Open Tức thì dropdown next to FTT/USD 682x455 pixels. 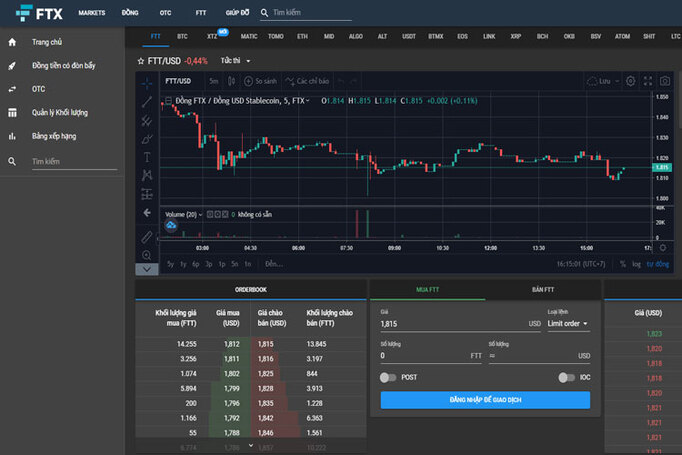click(235, 61)
